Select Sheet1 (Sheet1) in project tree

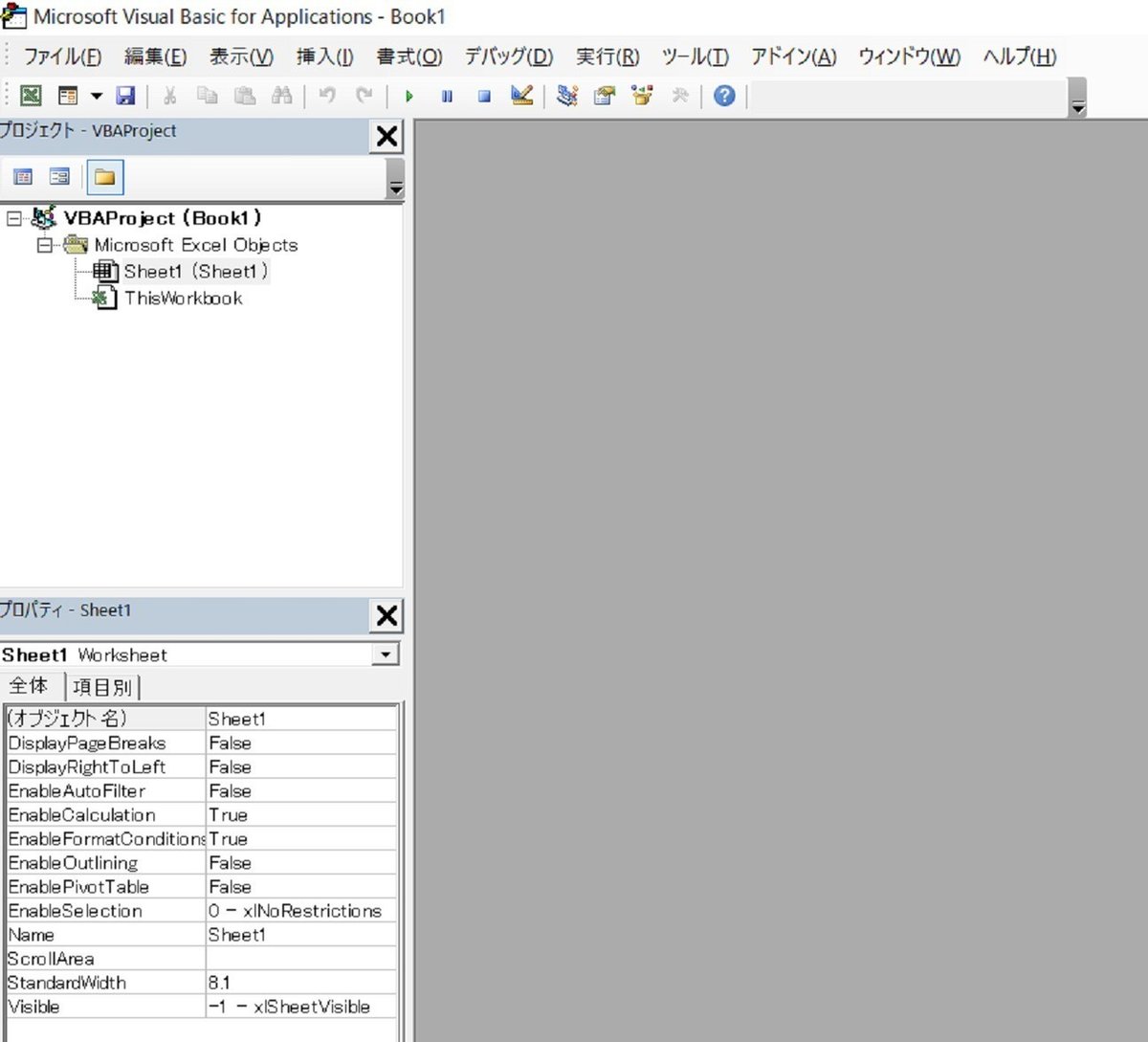pyautogui.click(x=195, y=272)
